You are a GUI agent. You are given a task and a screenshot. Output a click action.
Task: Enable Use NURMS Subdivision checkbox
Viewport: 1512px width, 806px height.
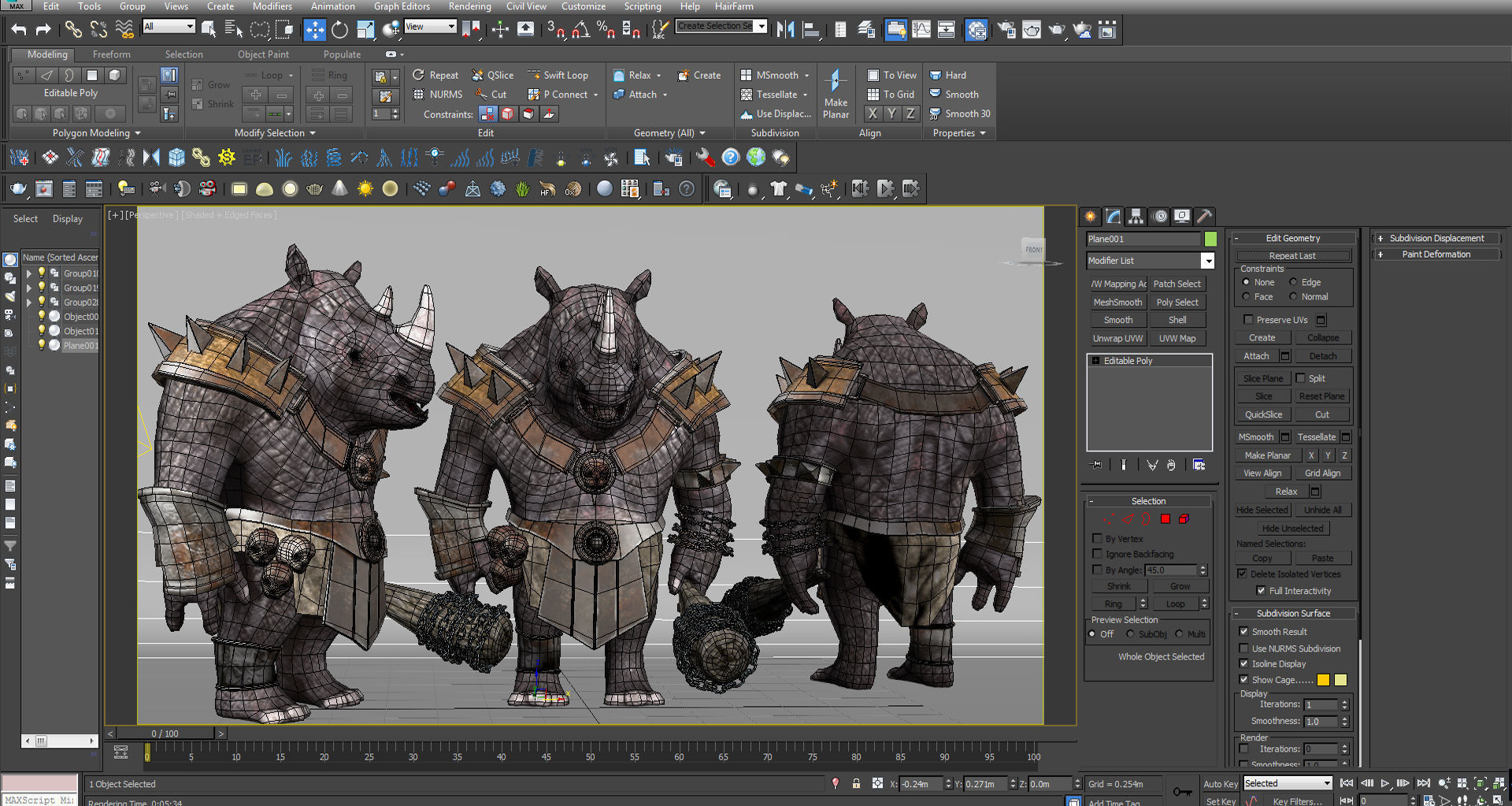pyautogui.click(x=1243, y=648)
